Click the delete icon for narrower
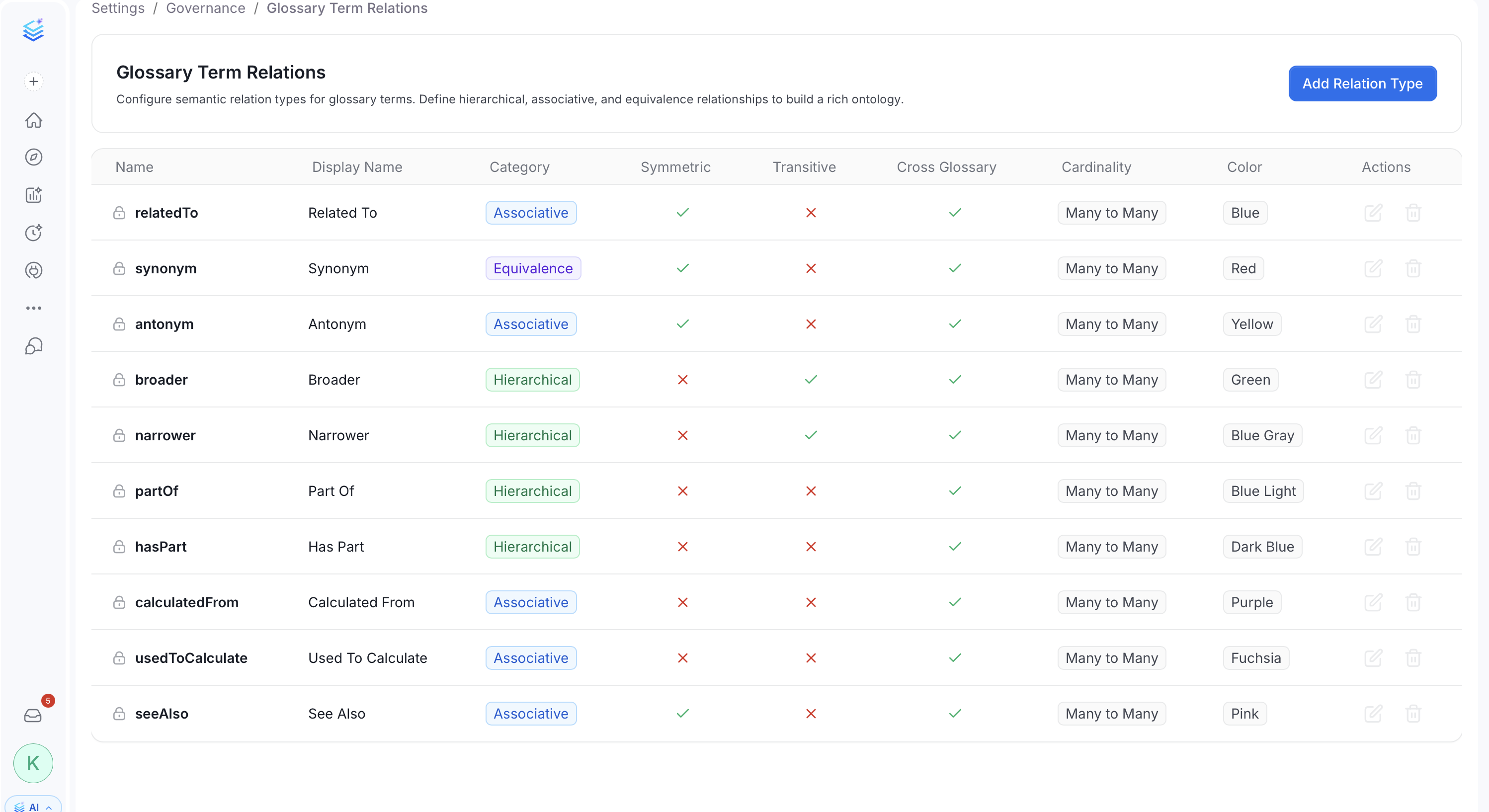 (1413, 435)
